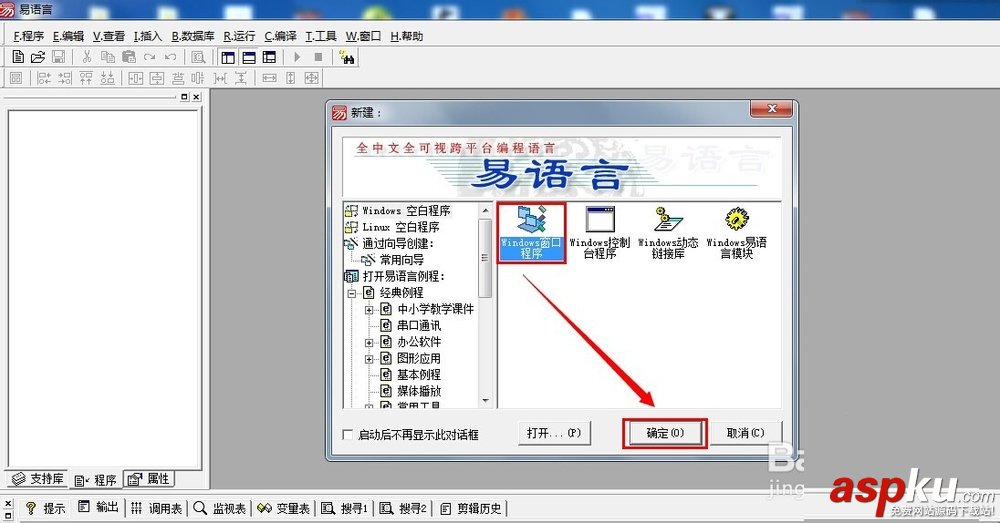Open the I.插入 menu
The image size is (1000, 523).
click(148, 36)
